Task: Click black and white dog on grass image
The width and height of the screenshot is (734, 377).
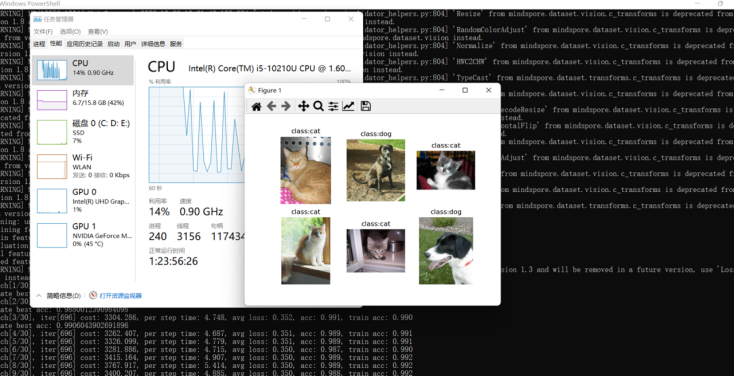Action: [446, 251]
